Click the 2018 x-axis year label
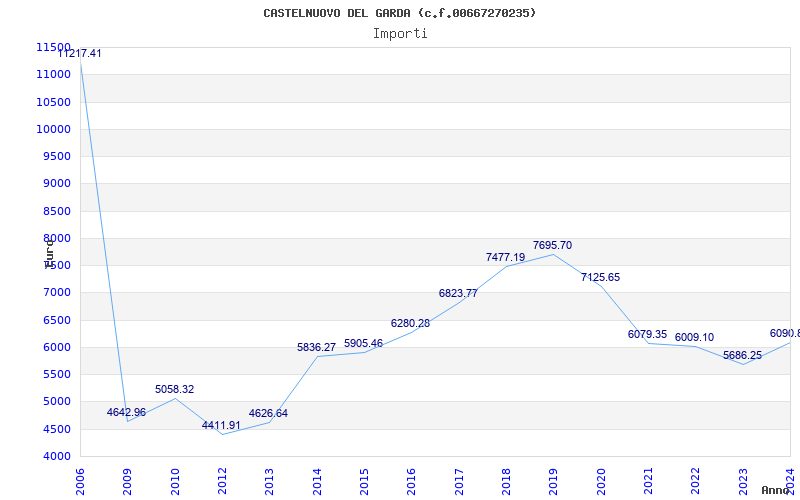The width and height of the screenshot is (800, 500). pyautogui.click(x=506, y=482)
